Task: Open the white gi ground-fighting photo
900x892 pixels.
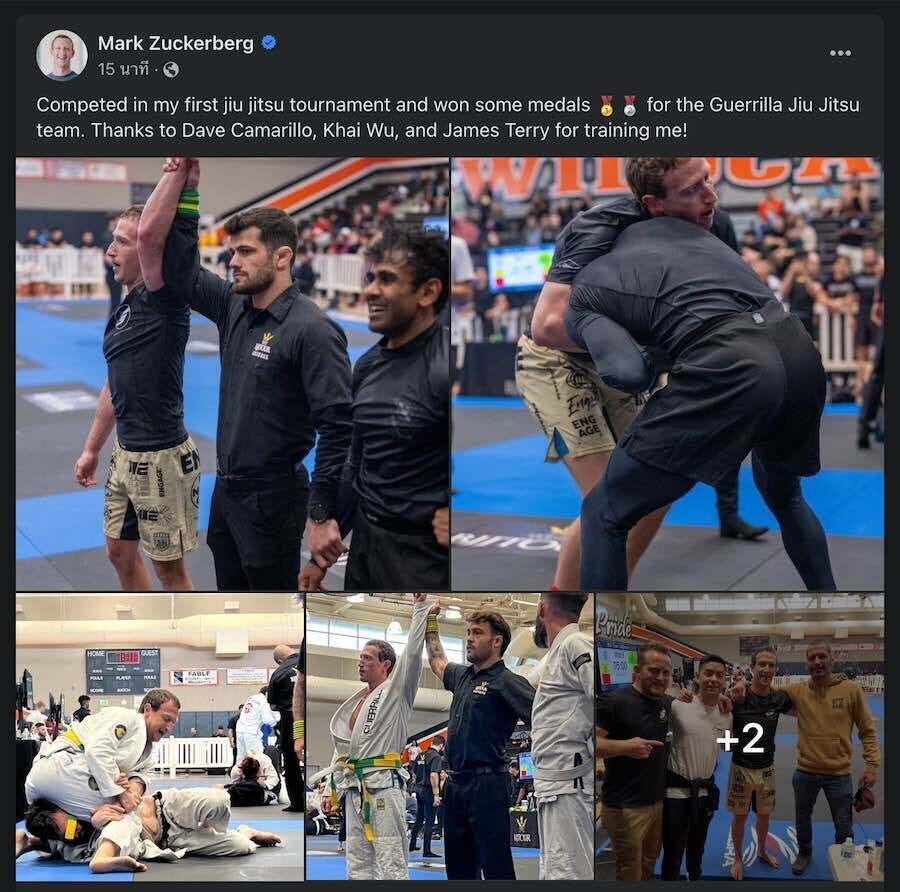Action: (160, 737)
